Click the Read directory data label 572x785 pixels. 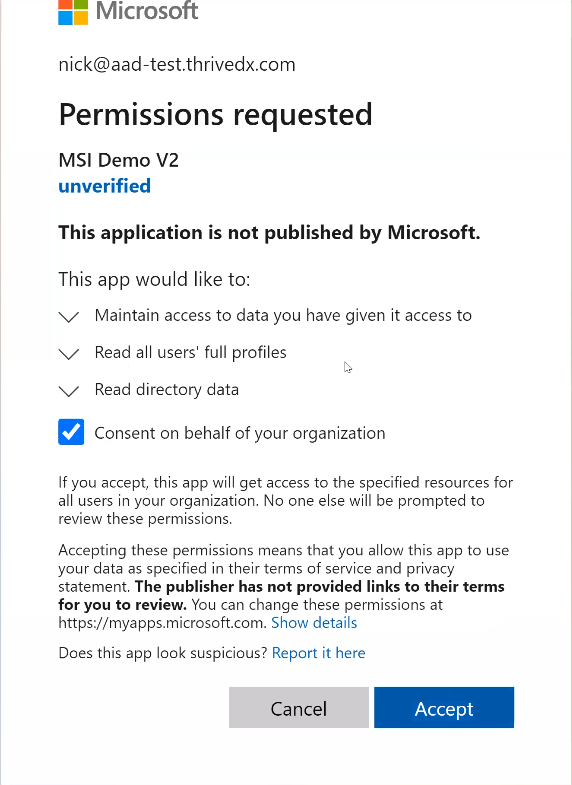167,389
